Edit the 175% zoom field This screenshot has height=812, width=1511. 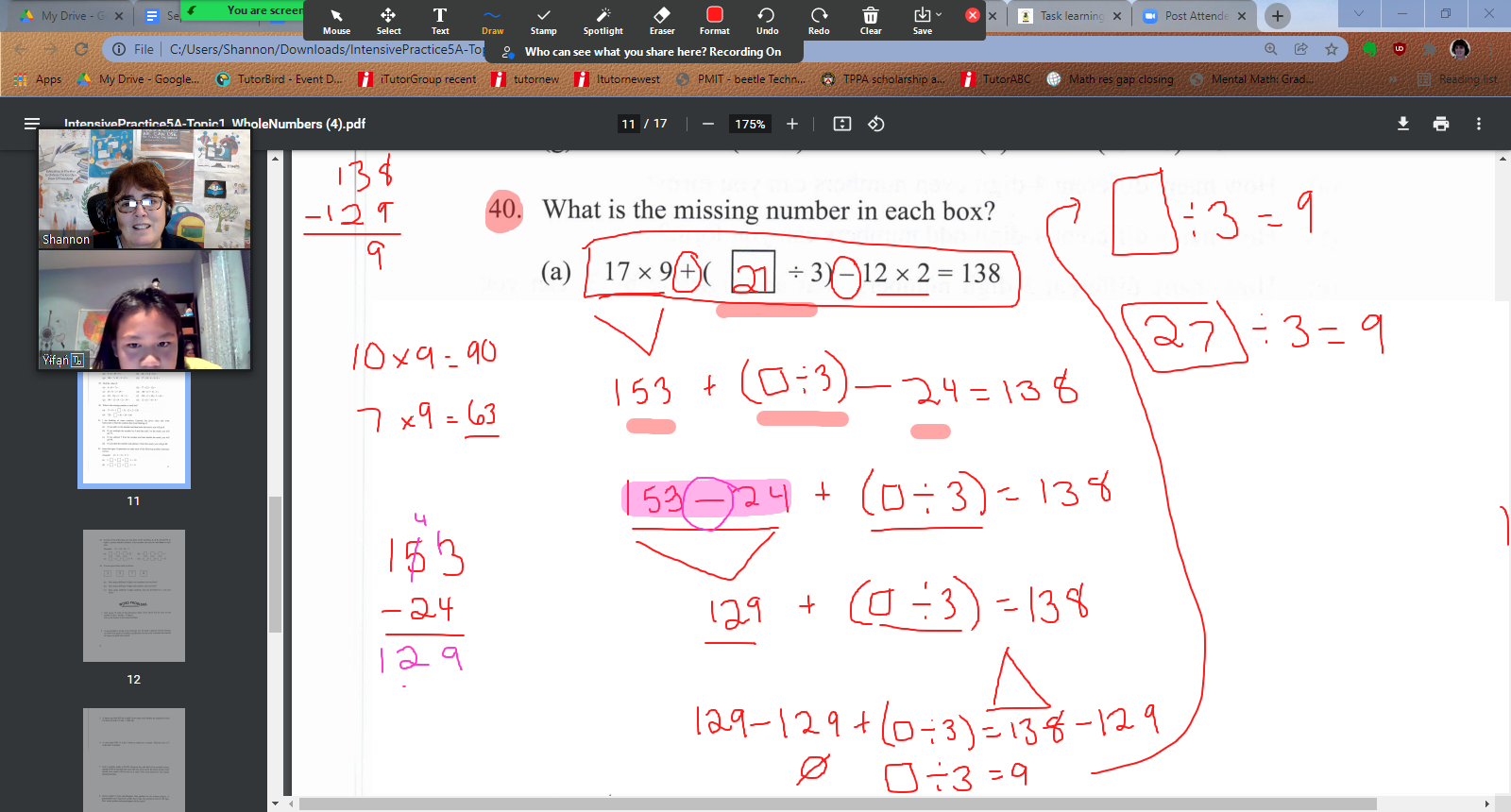[x=750, y=124]
